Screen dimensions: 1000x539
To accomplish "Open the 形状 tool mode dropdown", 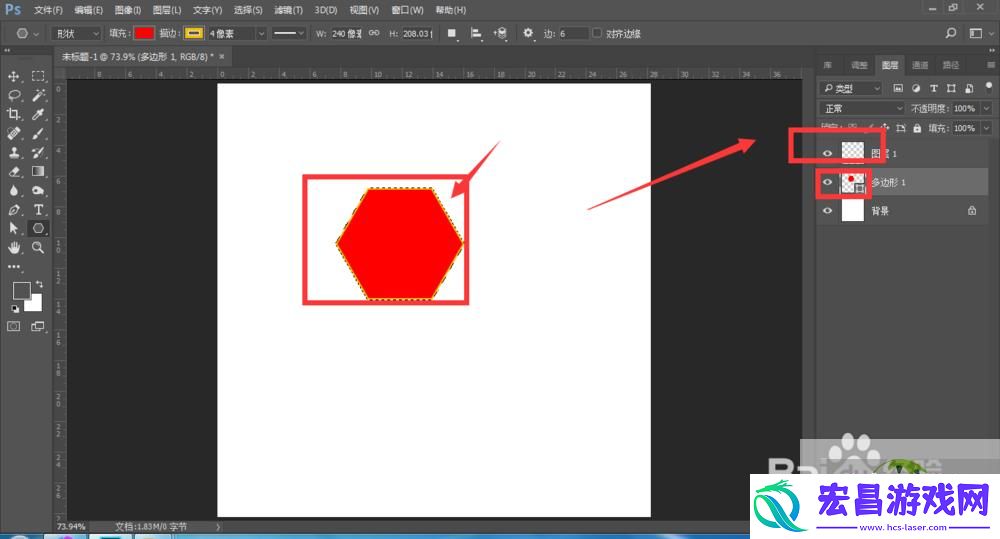I will pyautogui.click(x=76, y=33).
